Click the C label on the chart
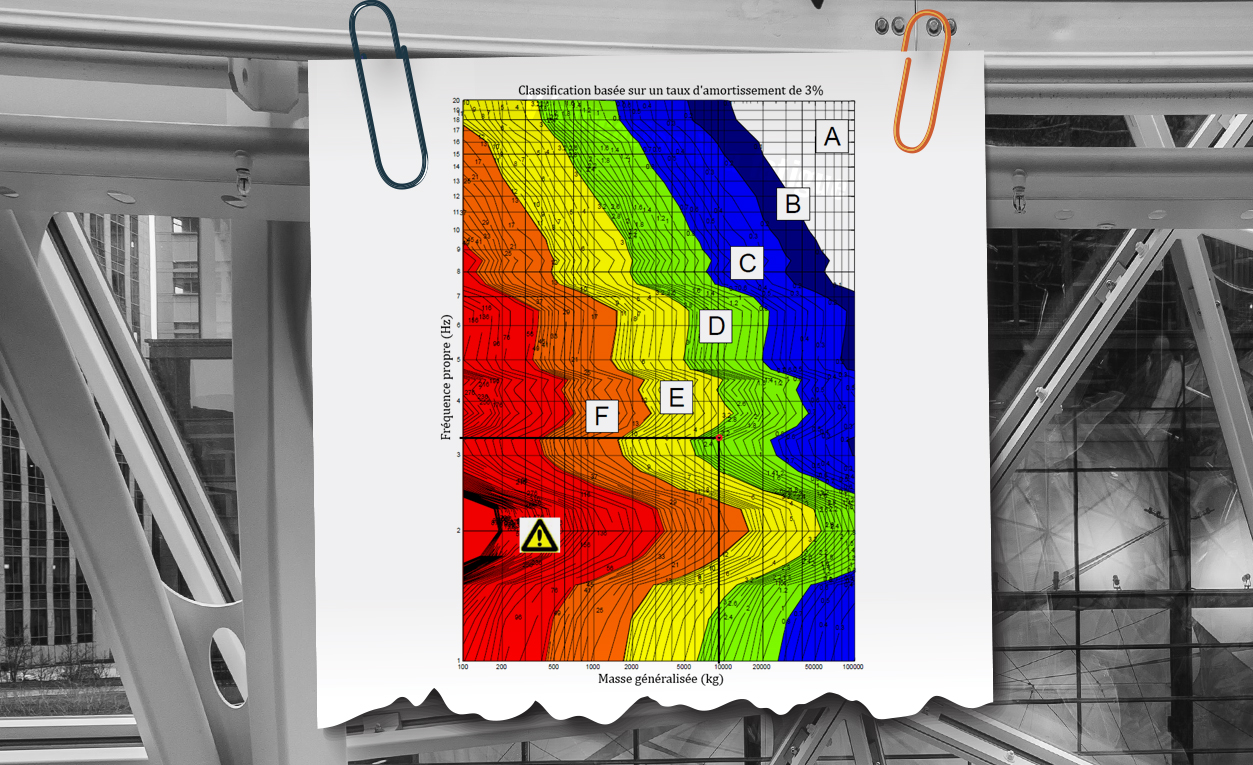Viewport: 1253px width, 765px height. coord(746,263)
